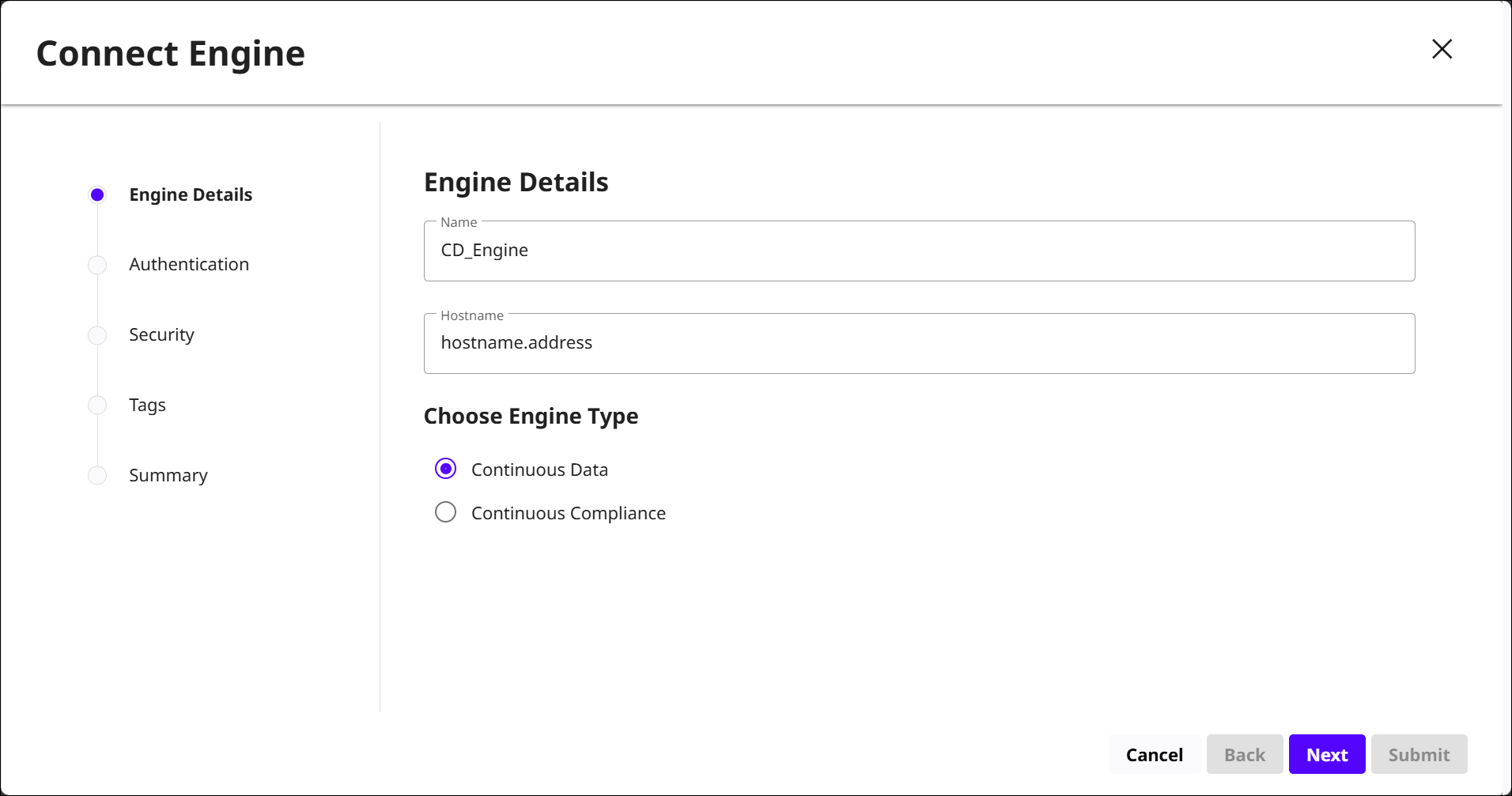Close the Connect Engine dialog

1442,49
